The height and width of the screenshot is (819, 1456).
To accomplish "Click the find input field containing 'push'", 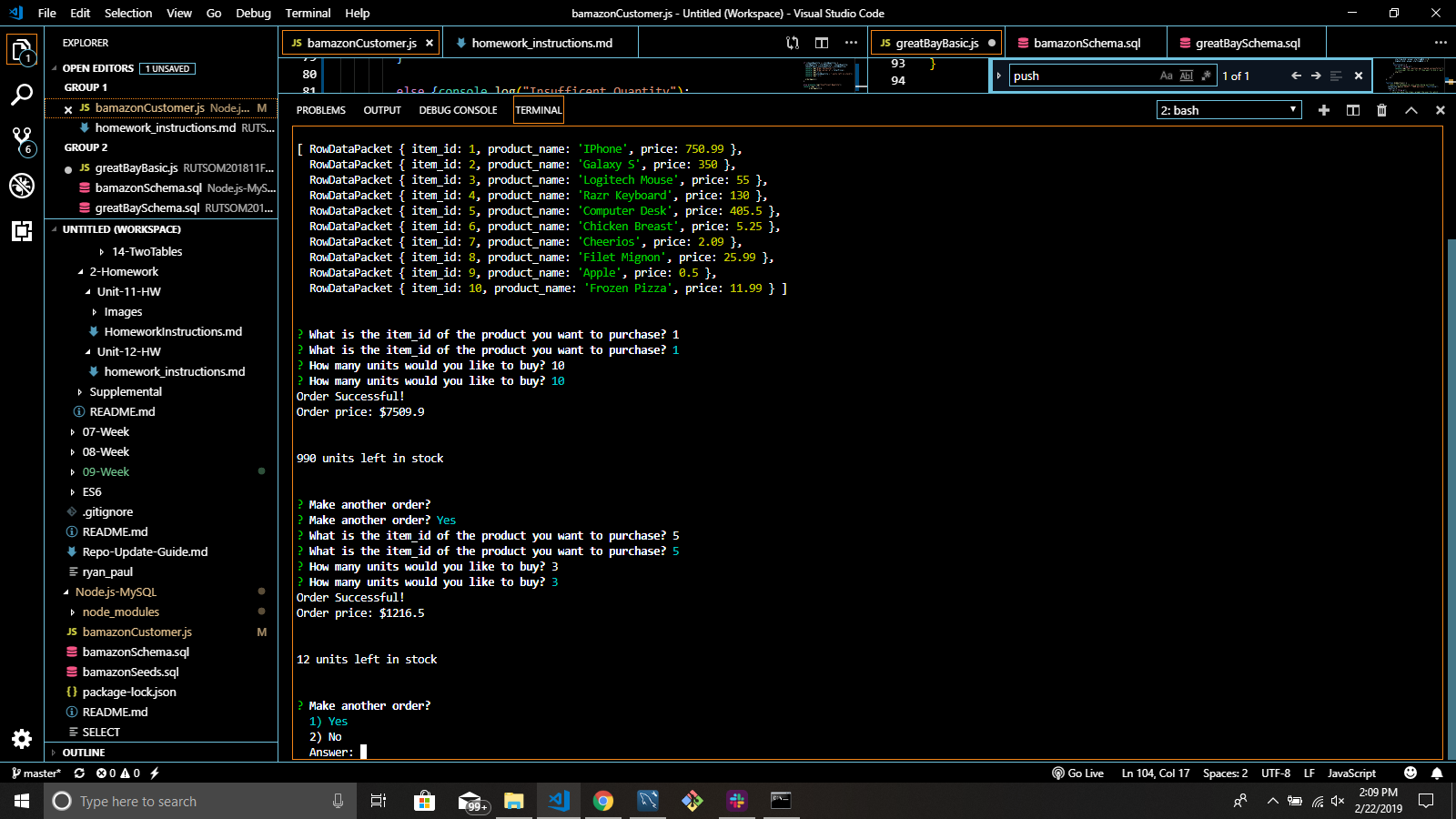I will pyautogui.click(x=1083, y=76).
